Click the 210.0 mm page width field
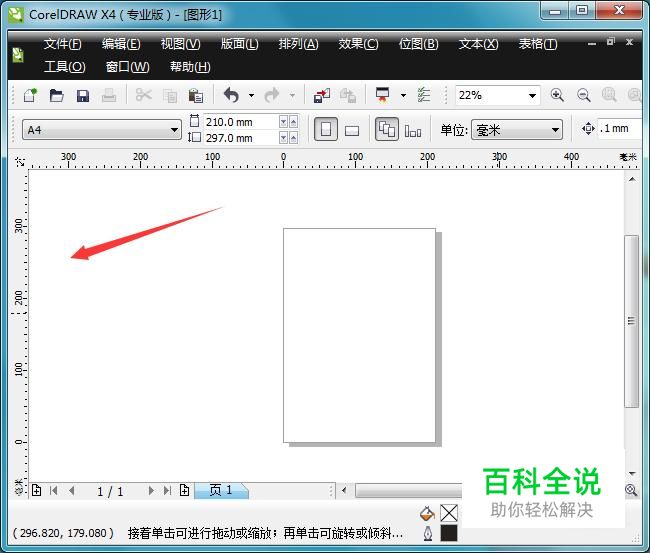 (241, 122)
